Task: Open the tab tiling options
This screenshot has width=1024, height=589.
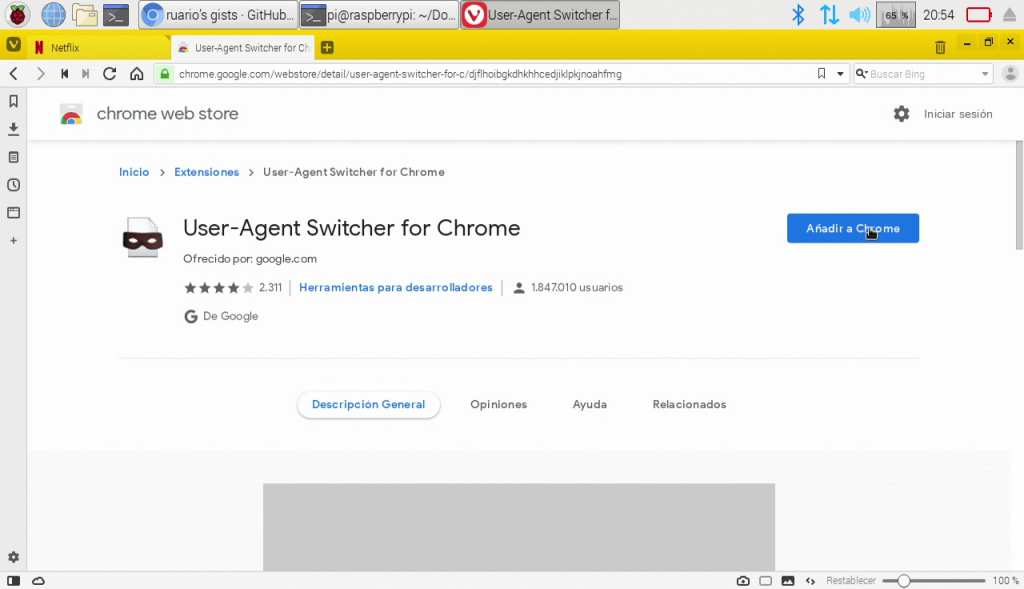Action: pos(765,581)
